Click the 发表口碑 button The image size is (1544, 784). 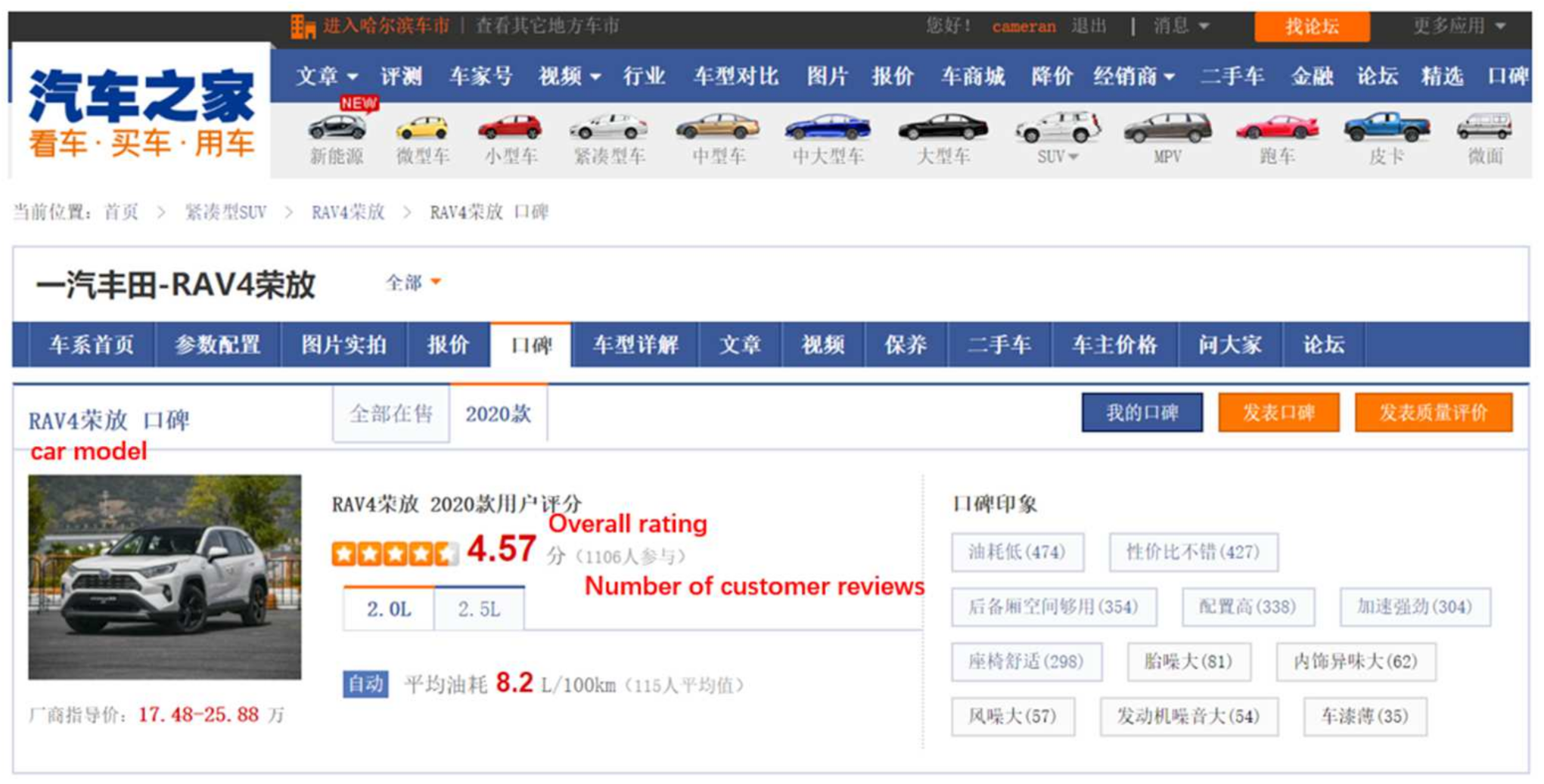point(1278,413)
